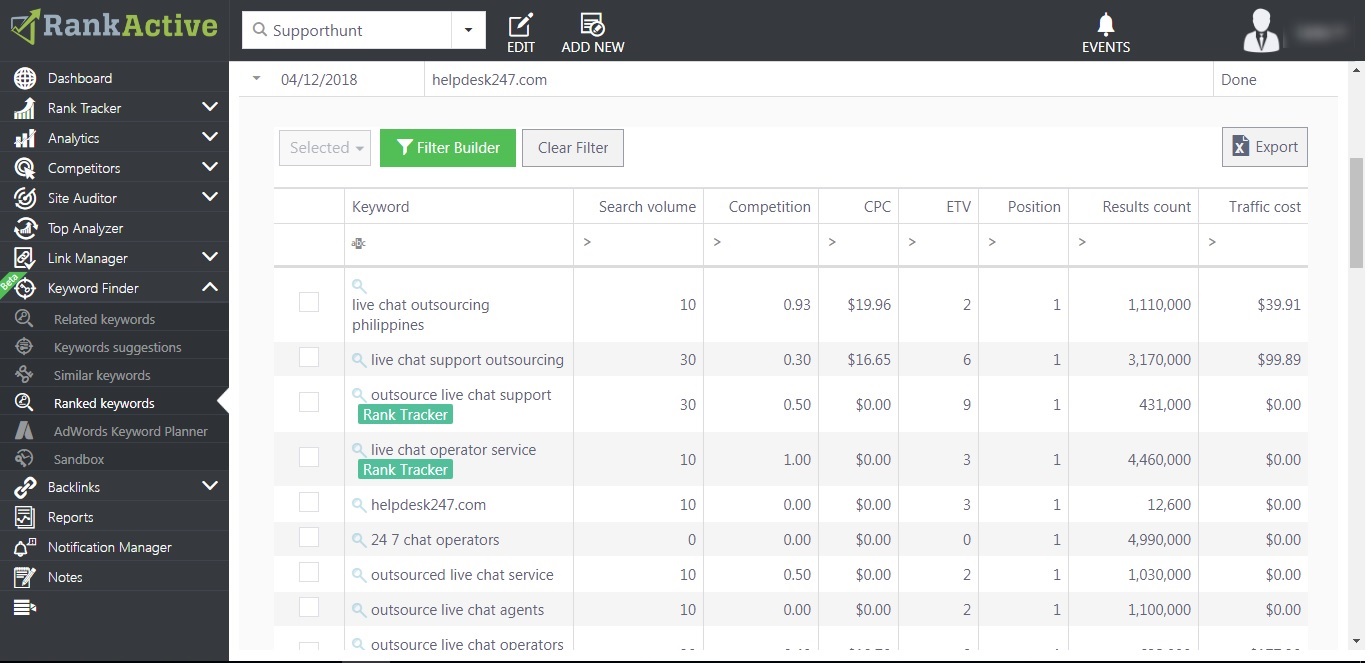This screenshot has height=663, width=1371.
Task: Click the Supporthunt project search field
Action: [x=347, y=30]
